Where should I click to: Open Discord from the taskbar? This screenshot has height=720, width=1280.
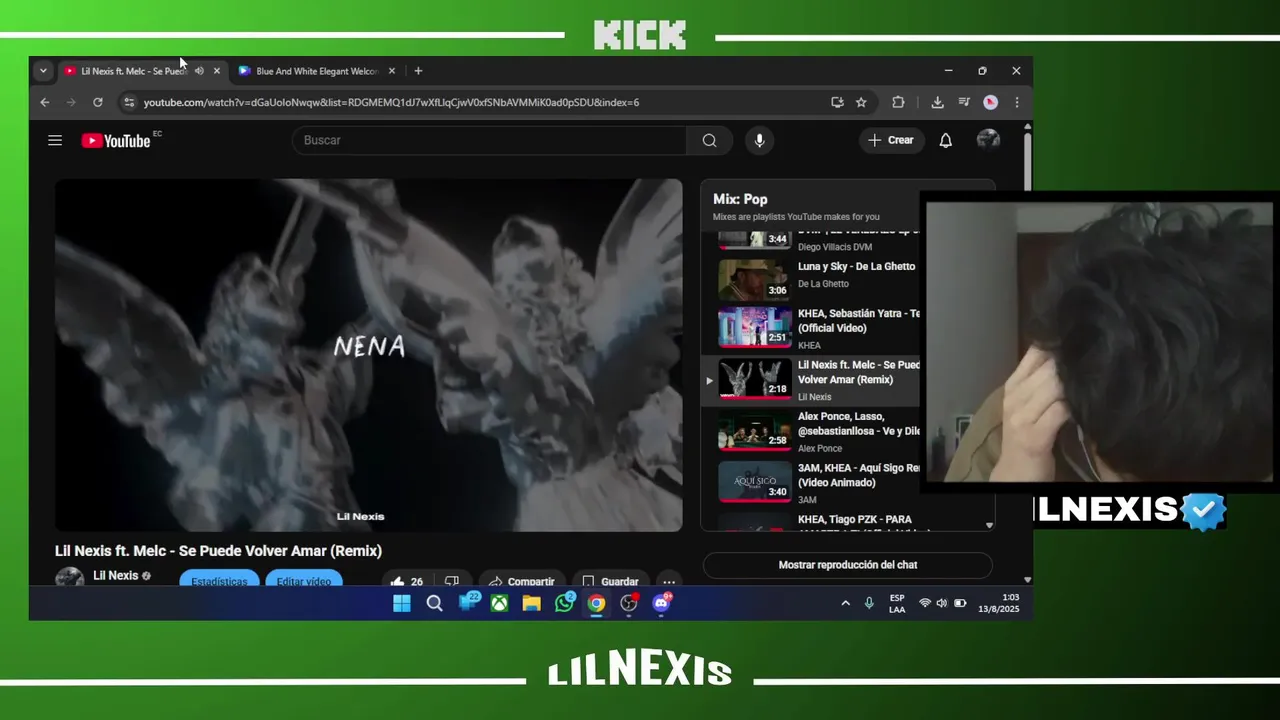(662, 603)
